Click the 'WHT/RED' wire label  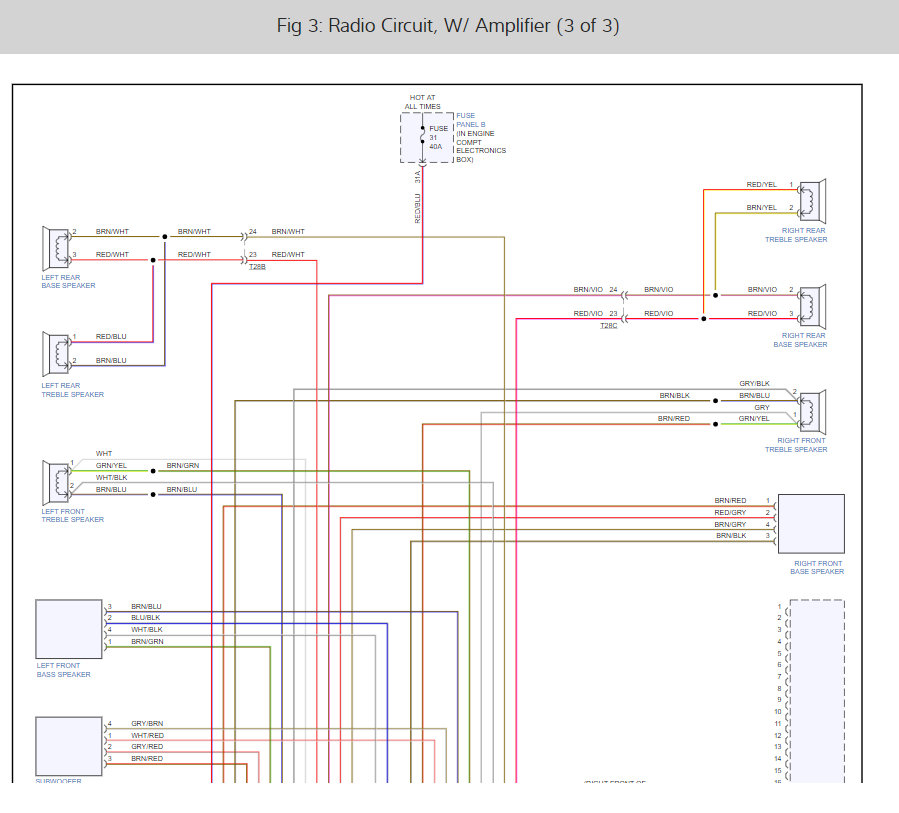[147, 736]
